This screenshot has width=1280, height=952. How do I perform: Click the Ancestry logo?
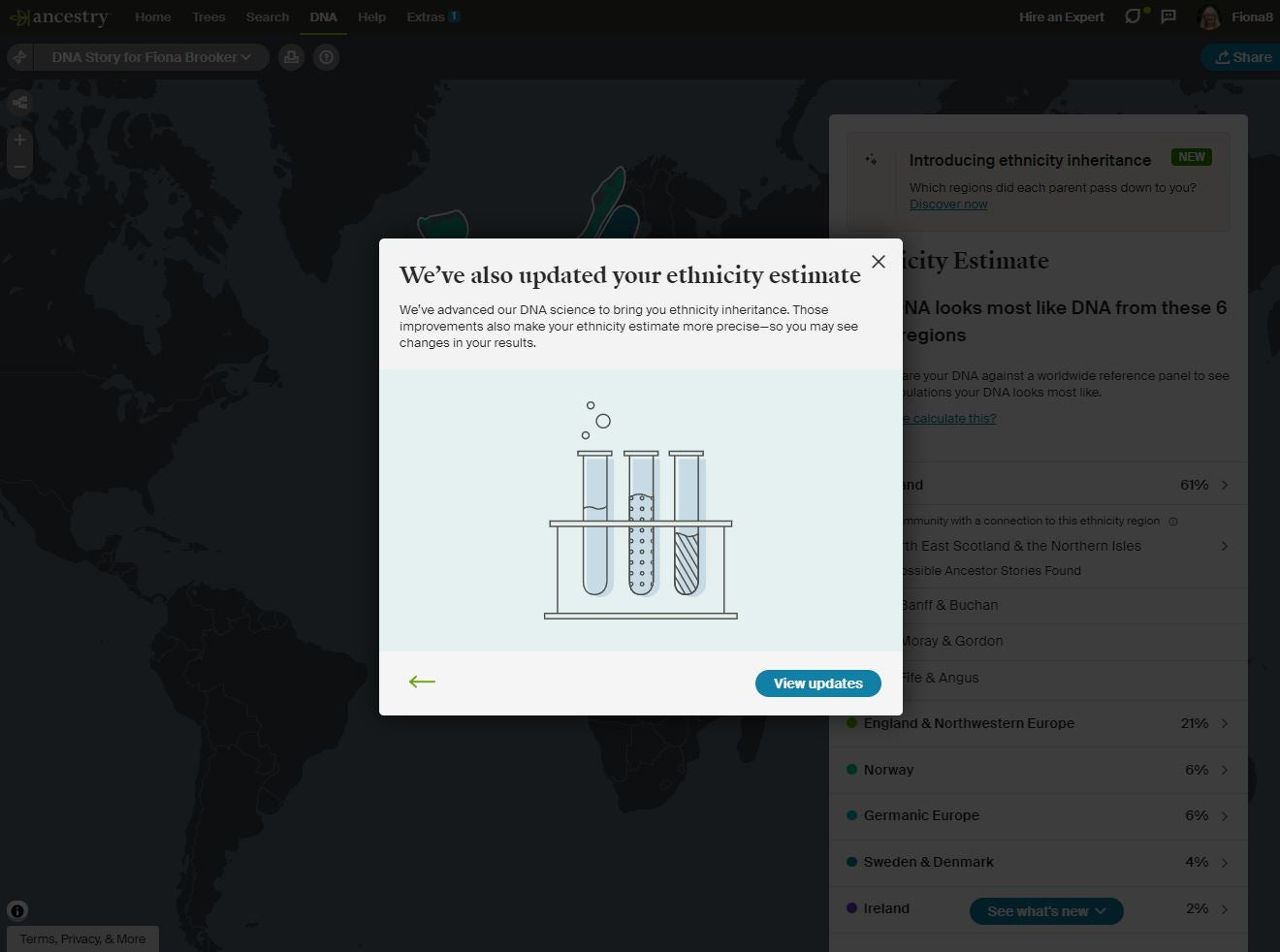(x=60, y=17)
